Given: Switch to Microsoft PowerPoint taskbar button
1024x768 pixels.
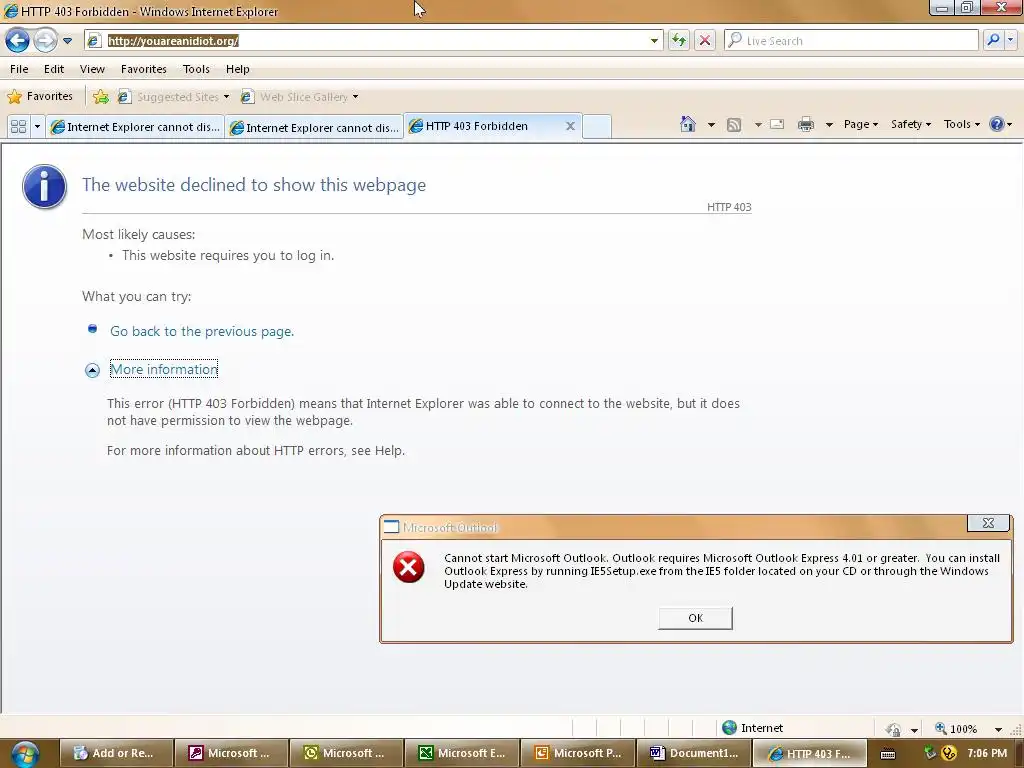Looking at the screenshot, I should coord(577,753).
